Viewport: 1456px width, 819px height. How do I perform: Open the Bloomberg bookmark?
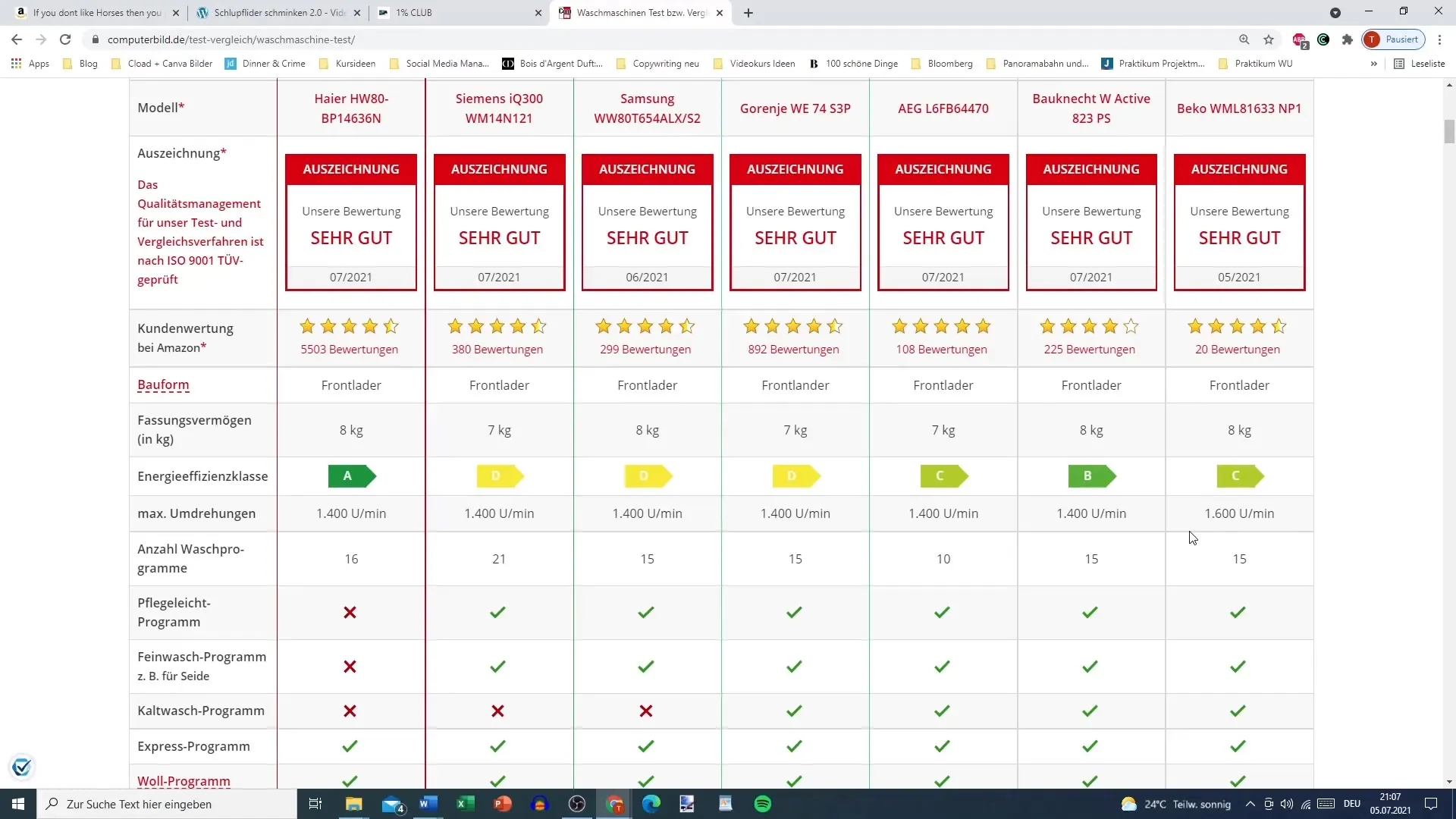pyautogui.click(x=942, y=64)
